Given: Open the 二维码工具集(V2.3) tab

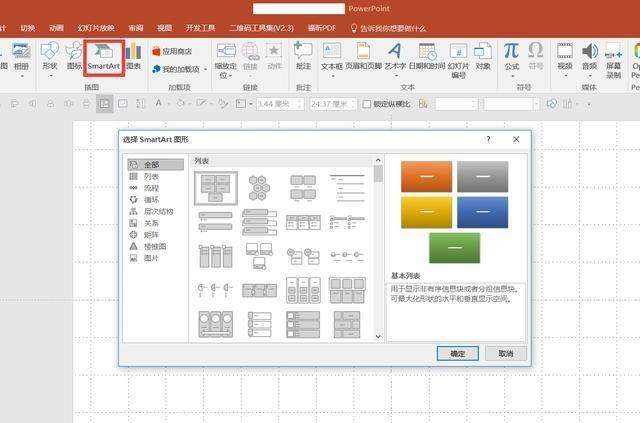Looking at the screenshot, I should click(261, 28).
